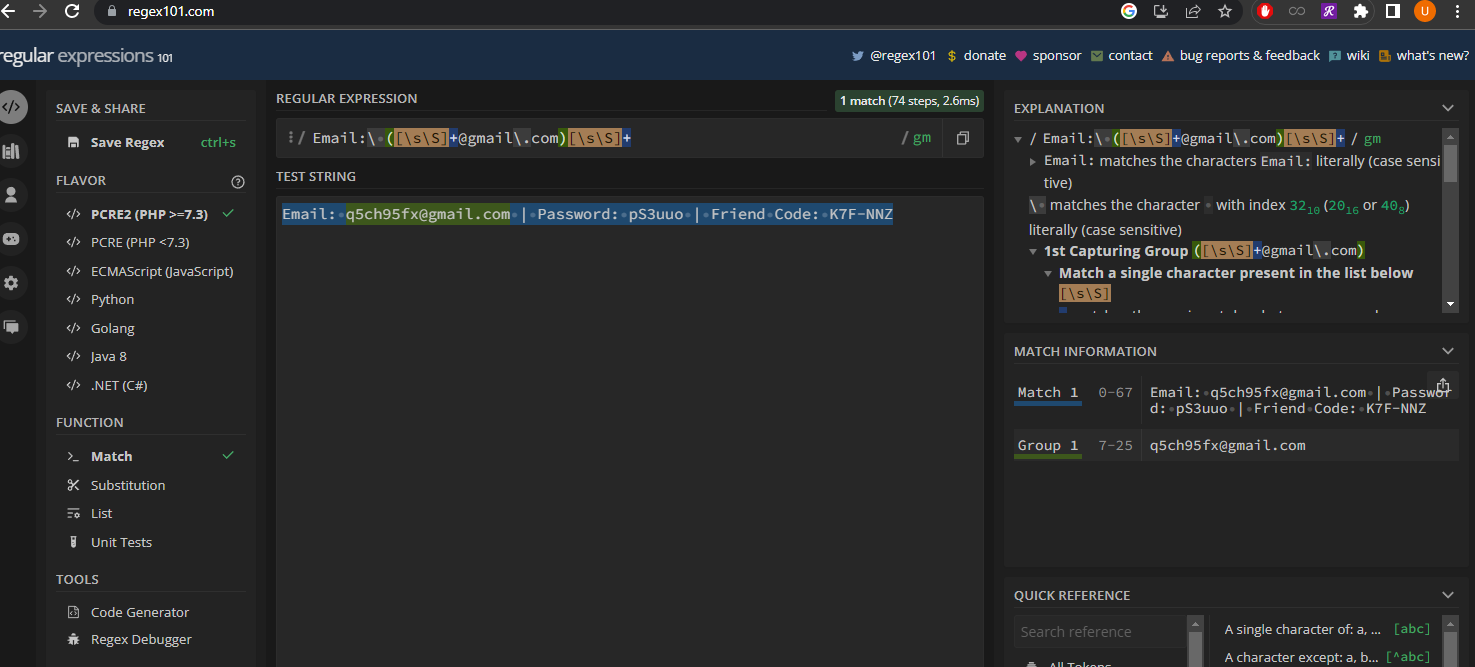The height and width of the screenshot is (667, 1475).
Task: Collapse the Quick Reference panel chevron
Action: [1447, 595]
